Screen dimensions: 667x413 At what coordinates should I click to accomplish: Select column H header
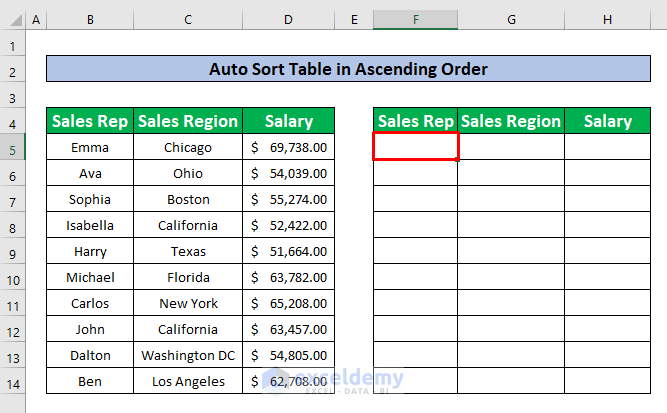coord(607,20)
